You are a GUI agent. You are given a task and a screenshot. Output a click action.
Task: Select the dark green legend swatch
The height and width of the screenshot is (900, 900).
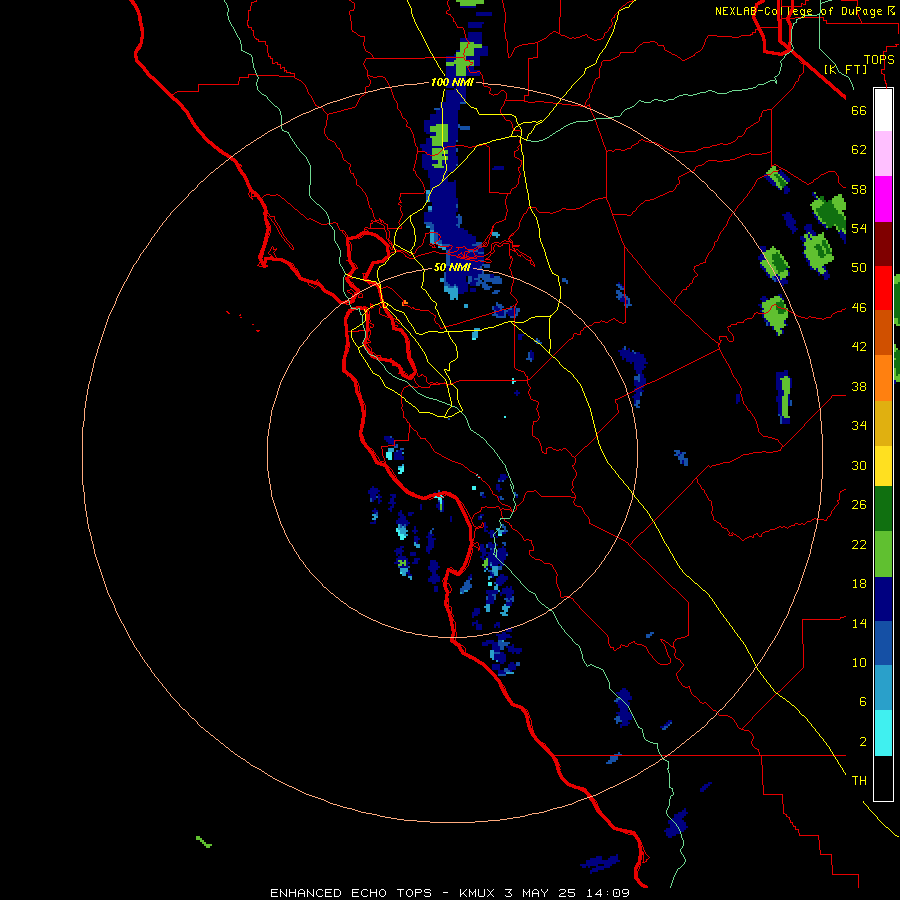[883, 509]
